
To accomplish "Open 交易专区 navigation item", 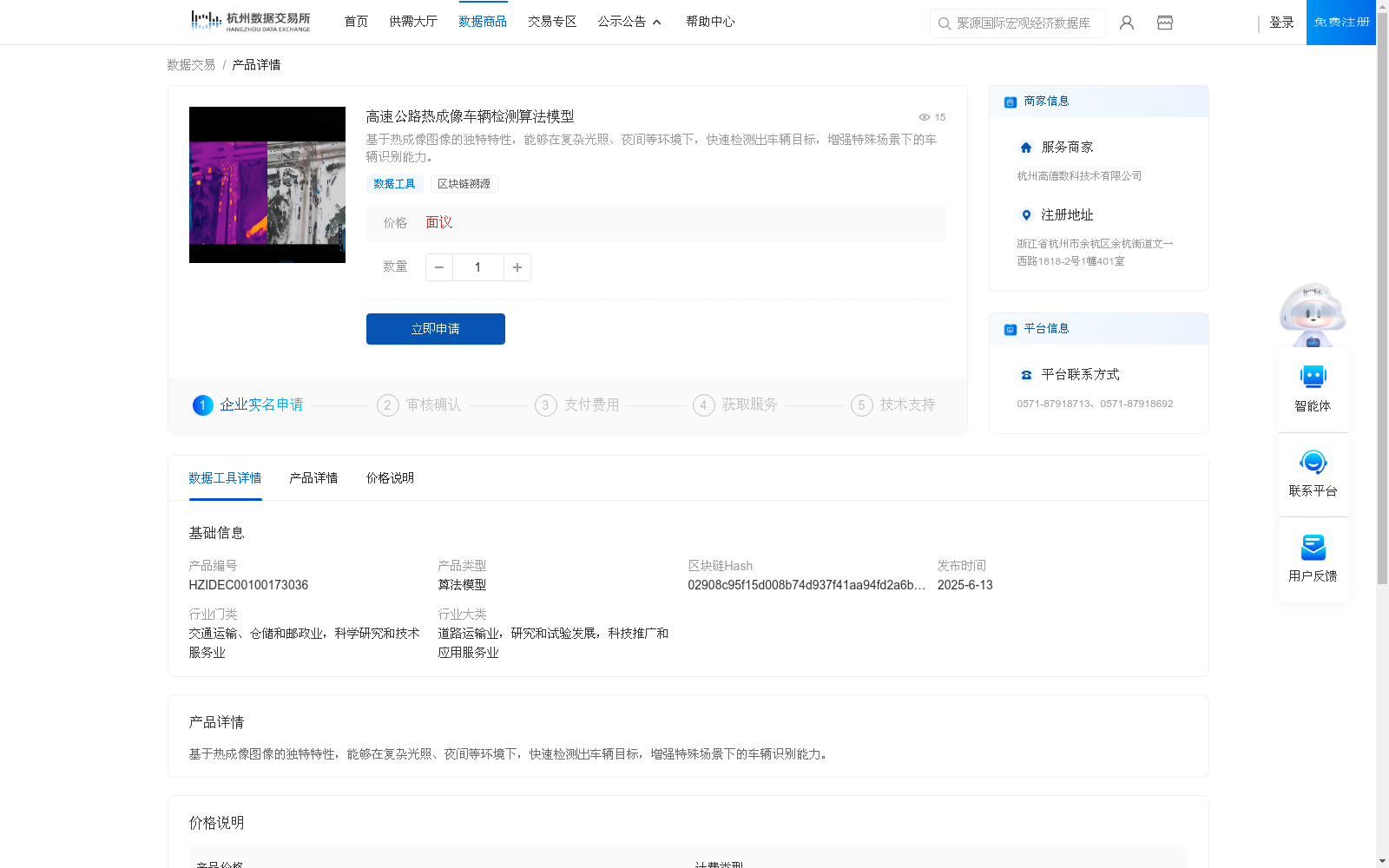I will click(x=552, y=22).
